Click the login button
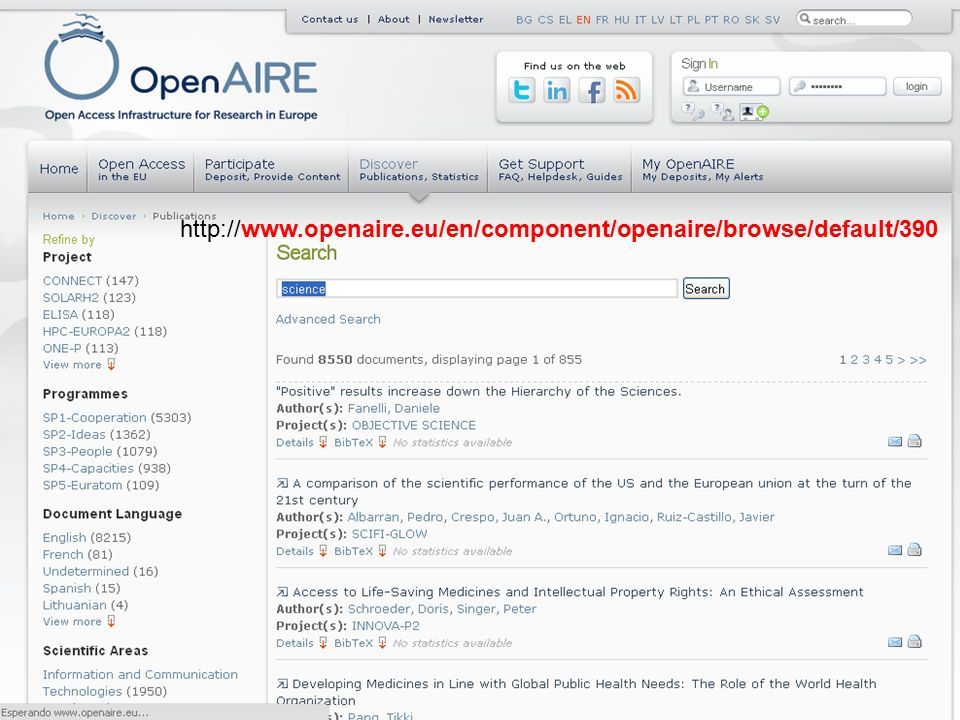 tap(916, 86)
